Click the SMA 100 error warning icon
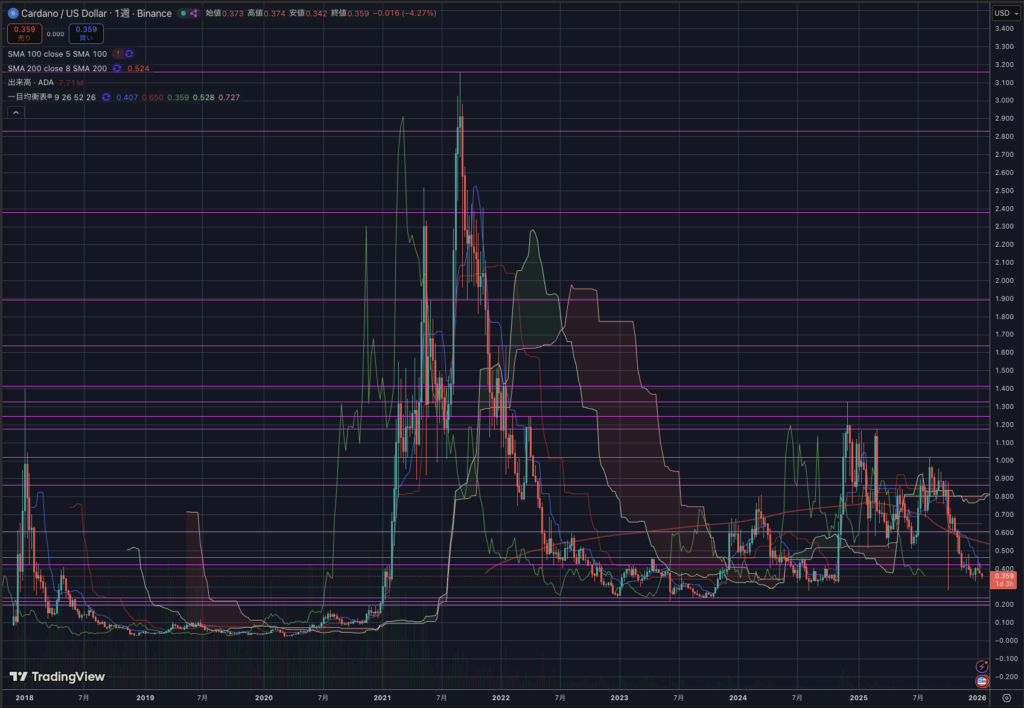This screenshot has height=708, width=1024. (118, 52)
